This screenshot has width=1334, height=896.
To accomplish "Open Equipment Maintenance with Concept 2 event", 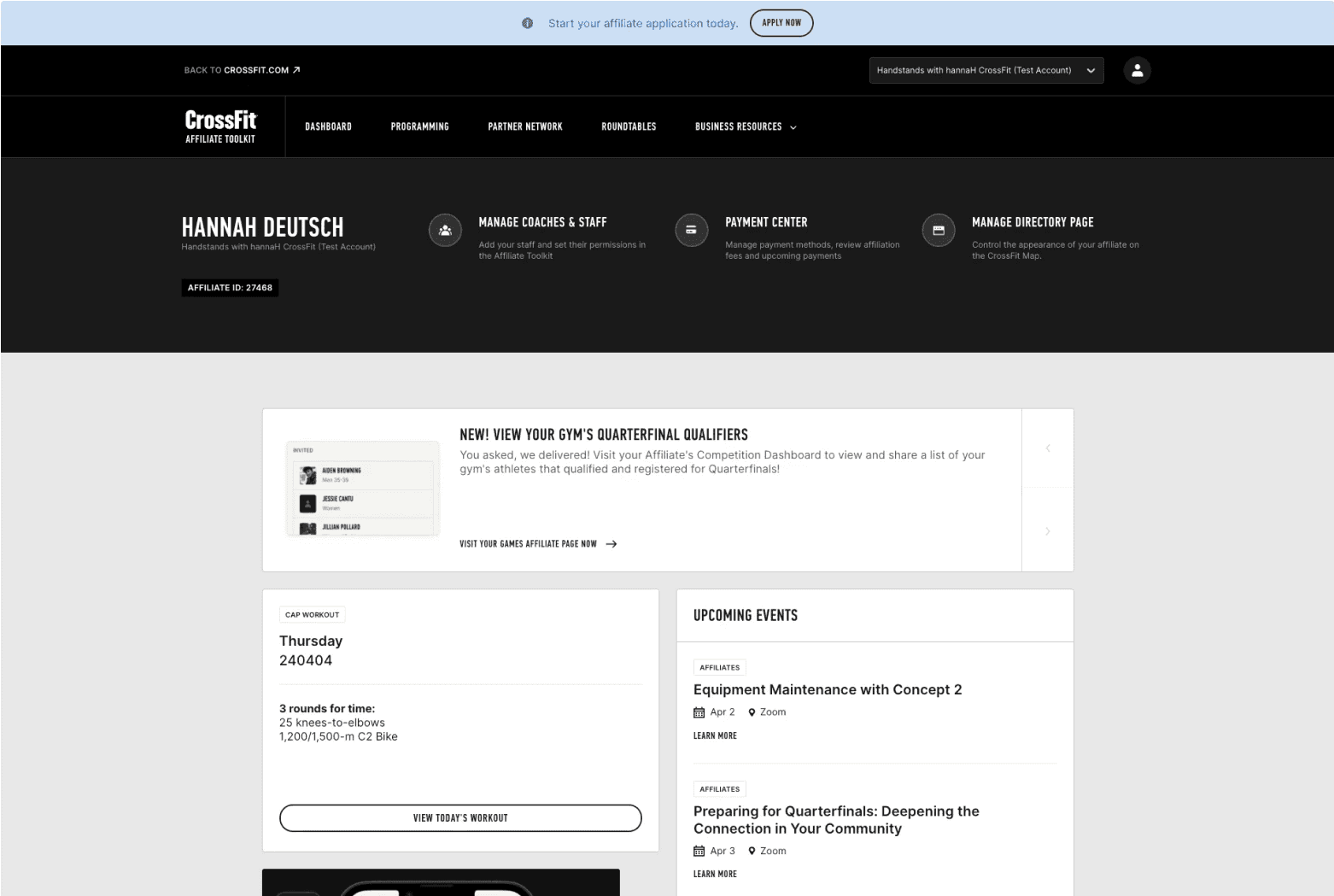I will 828,689.
